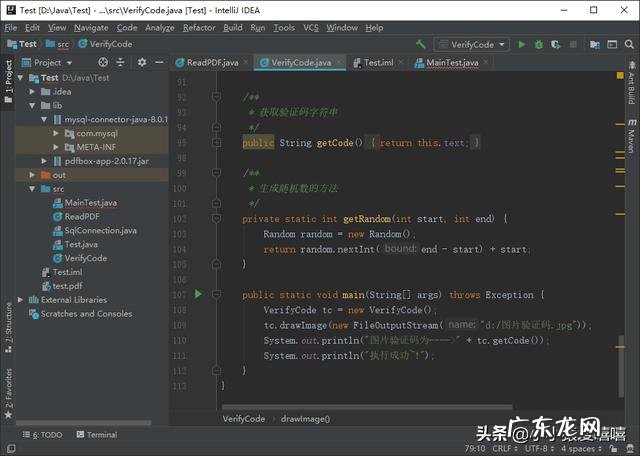Open the VCS menu

[x=311, y=28]
